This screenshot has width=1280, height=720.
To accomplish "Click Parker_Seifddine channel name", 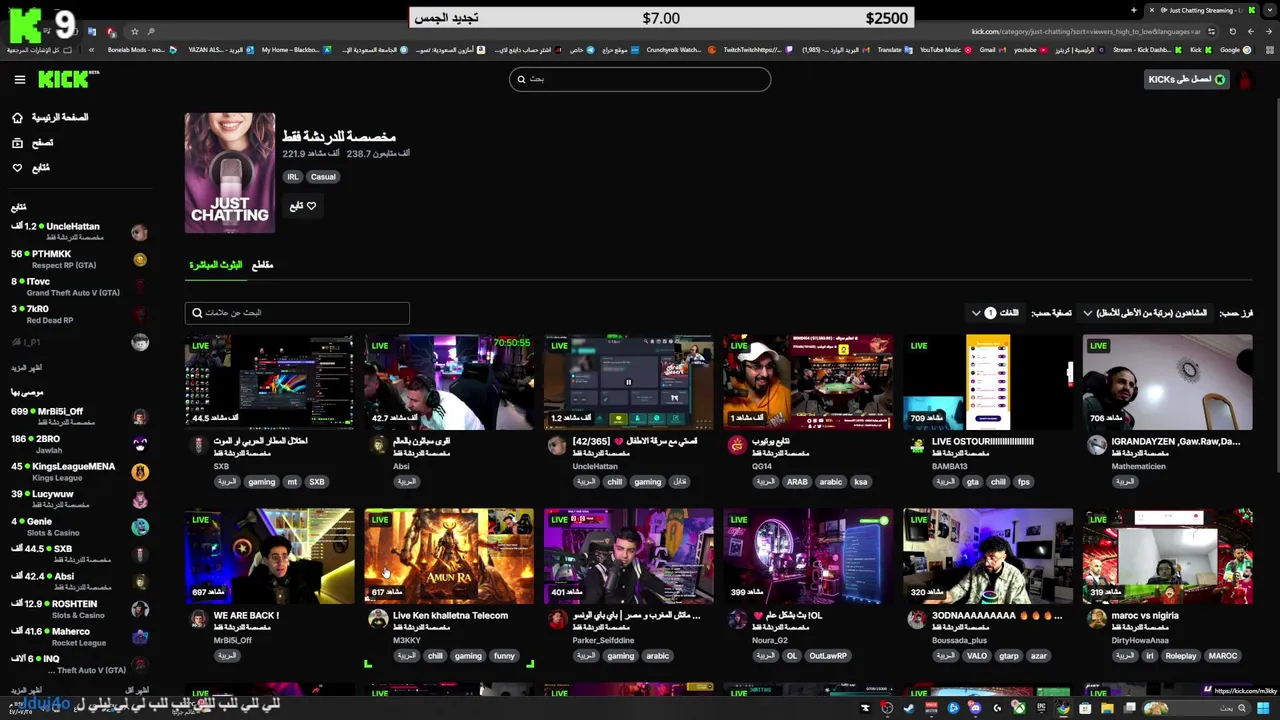I will coord(603,641).
